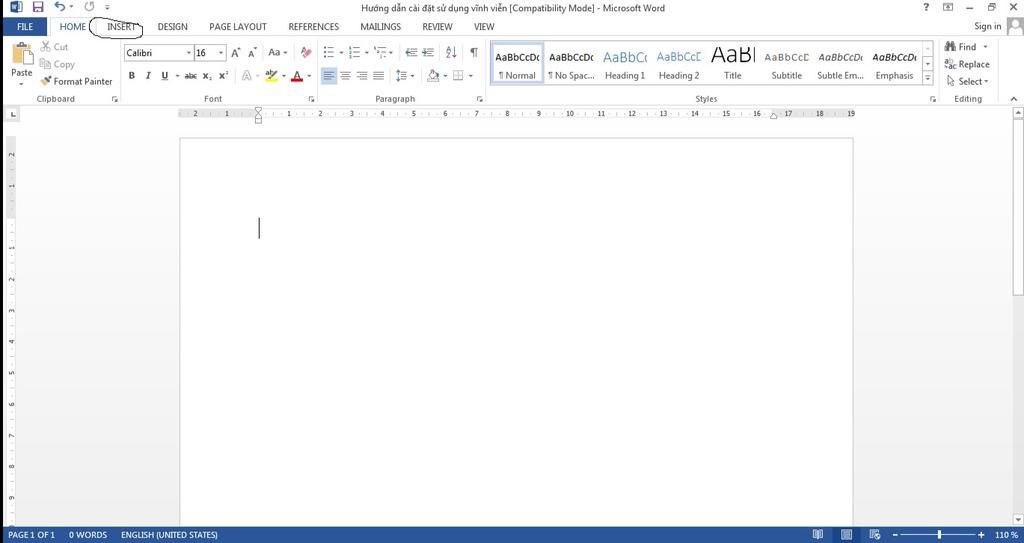Viewport: 1024px width, 543px height.
Task: Click the Clear All Formatting icon
Action: point(306,52)
